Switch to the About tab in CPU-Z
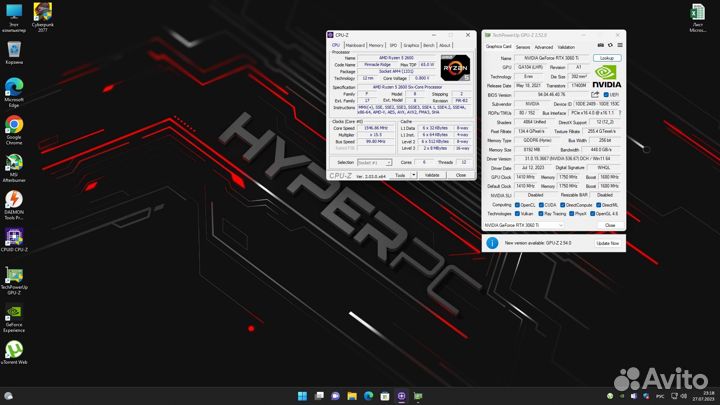This screenshot has height=405, width=720. coord(444,45)
